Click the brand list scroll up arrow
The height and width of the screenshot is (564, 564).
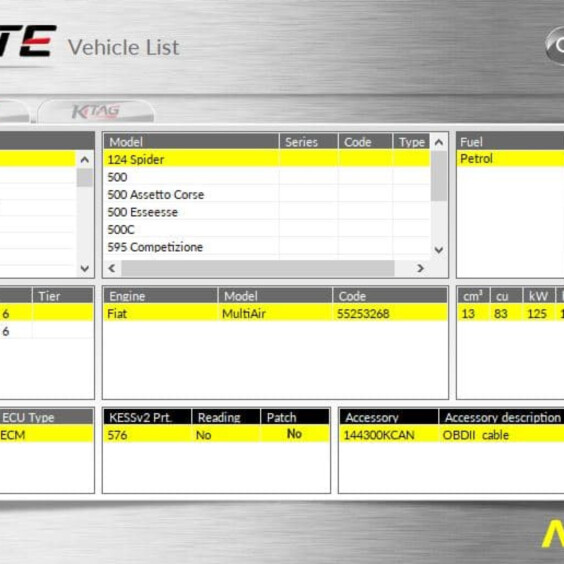pos(85,160)
